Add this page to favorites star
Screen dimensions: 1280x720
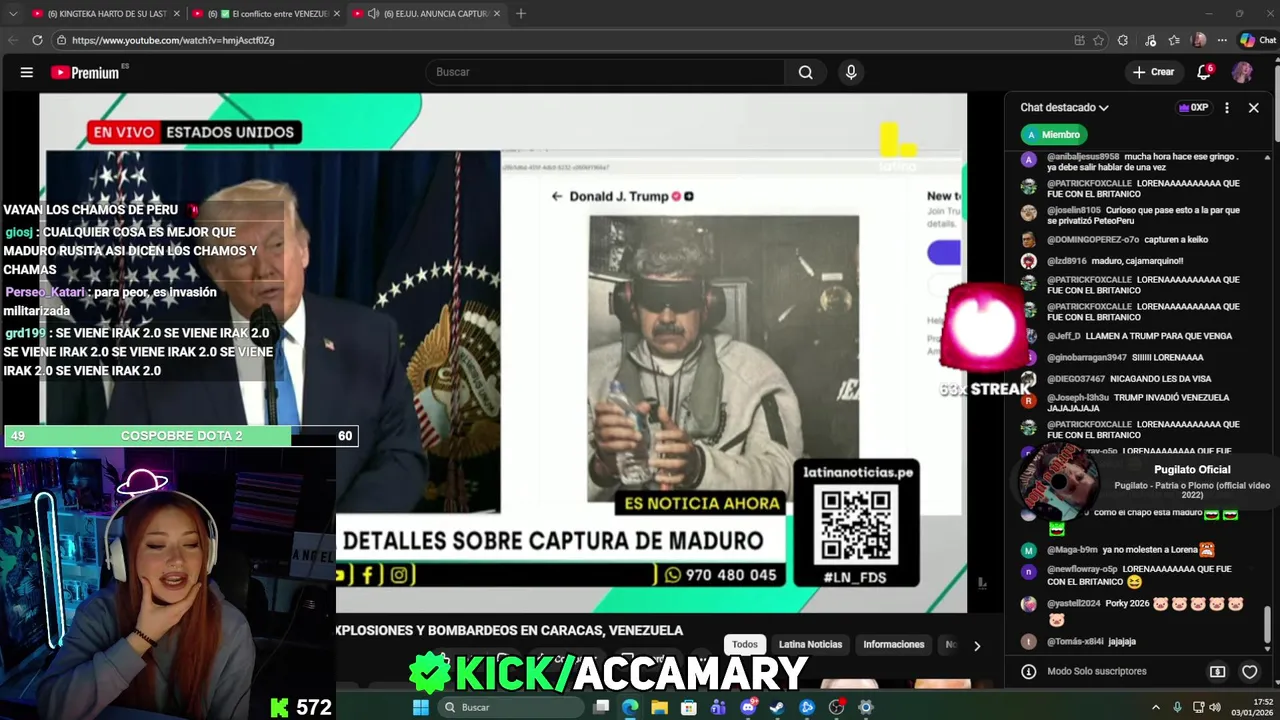(1098, 40)
